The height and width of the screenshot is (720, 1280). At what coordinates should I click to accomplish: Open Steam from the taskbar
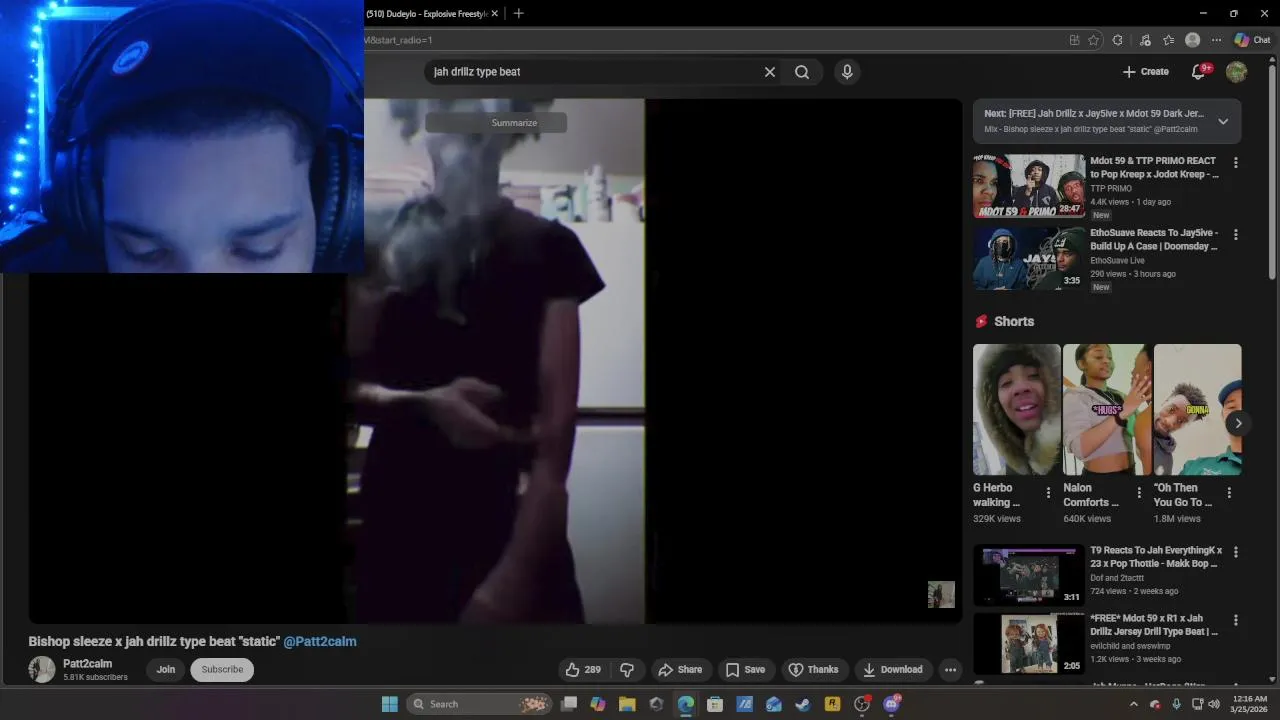(x=802, y=704)
